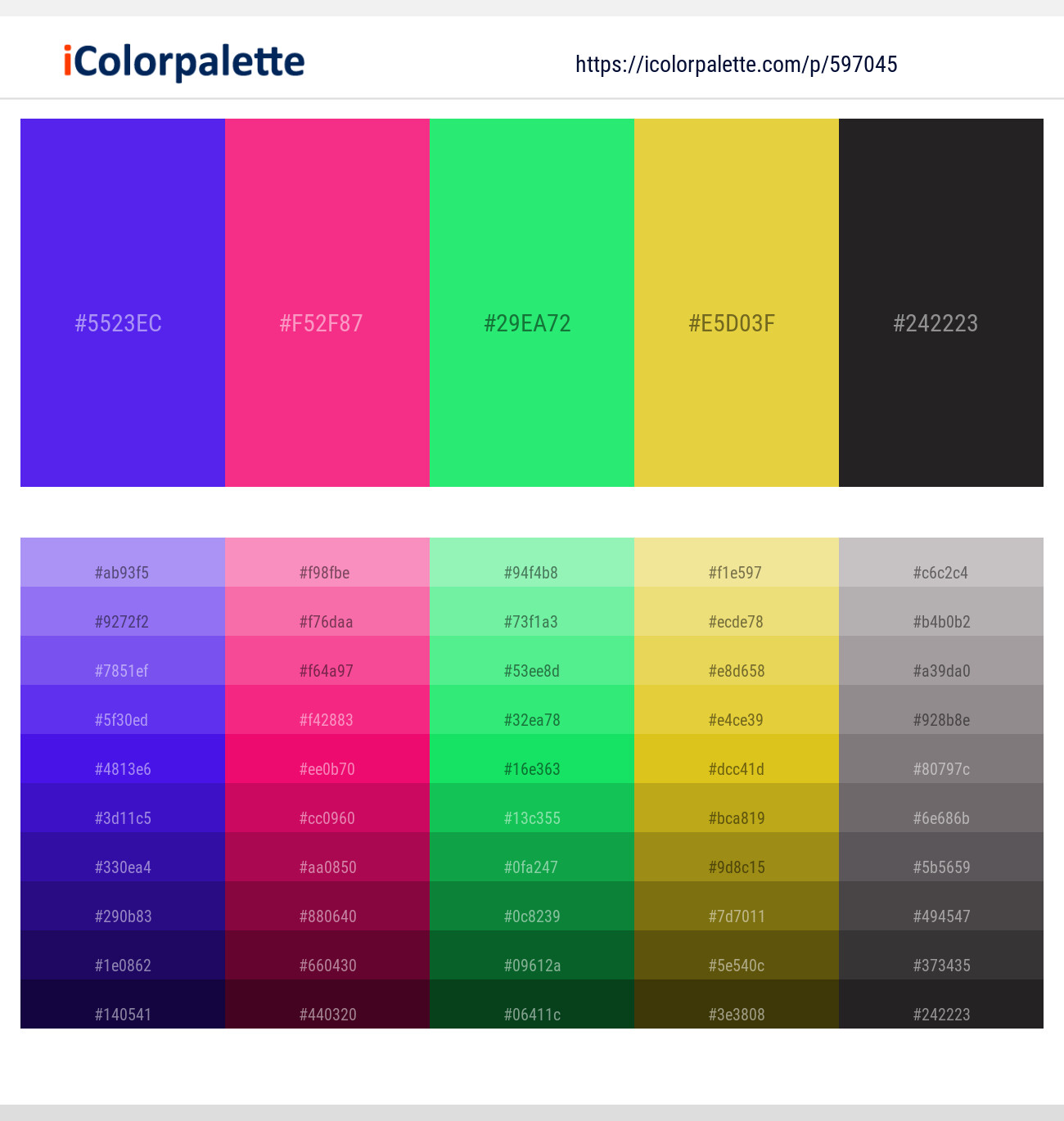Open the icolorpalette.com/p/597045 link
1064x1121 pixels.
(737, 65)
